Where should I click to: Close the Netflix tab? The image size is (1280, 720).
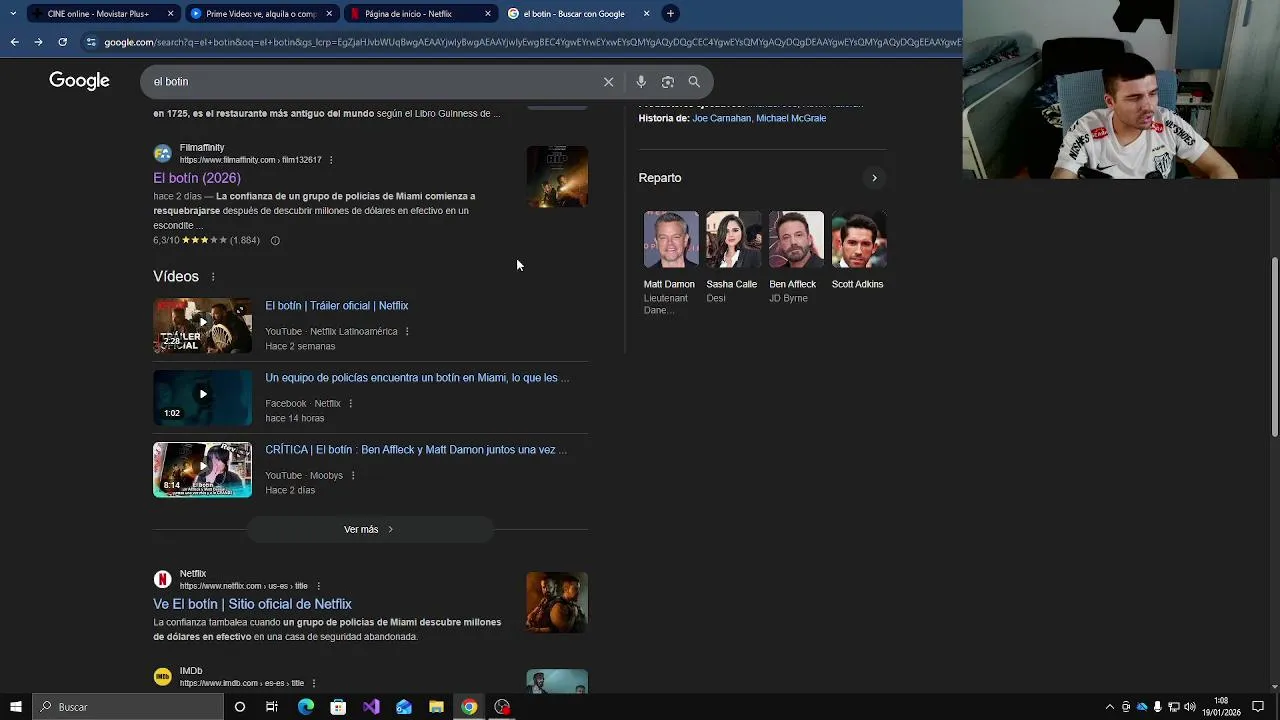tap(488, 14)
